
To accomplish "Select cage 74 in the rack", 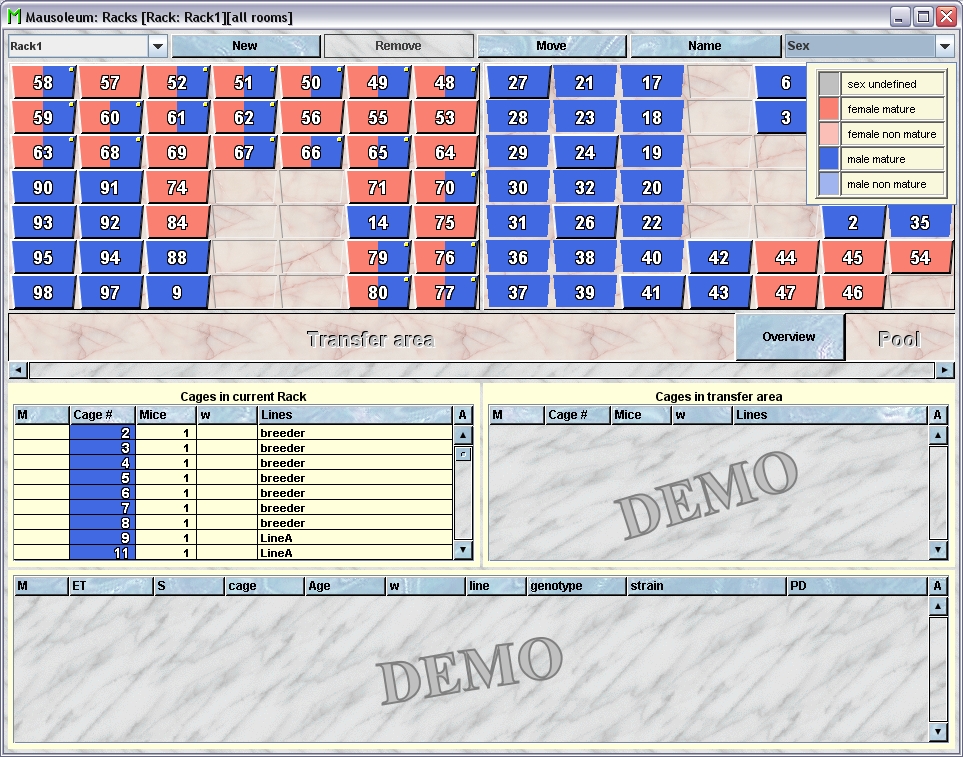I will click(177, 187).
